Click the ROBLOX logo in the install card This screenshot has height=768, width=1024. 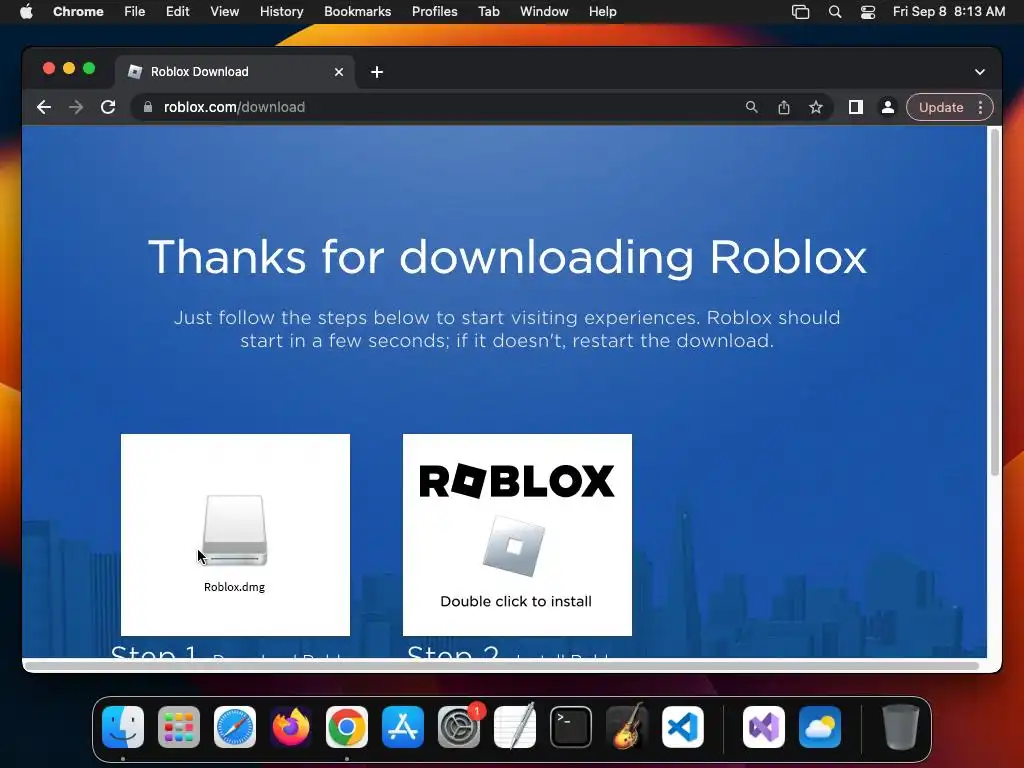pos(517,481)
